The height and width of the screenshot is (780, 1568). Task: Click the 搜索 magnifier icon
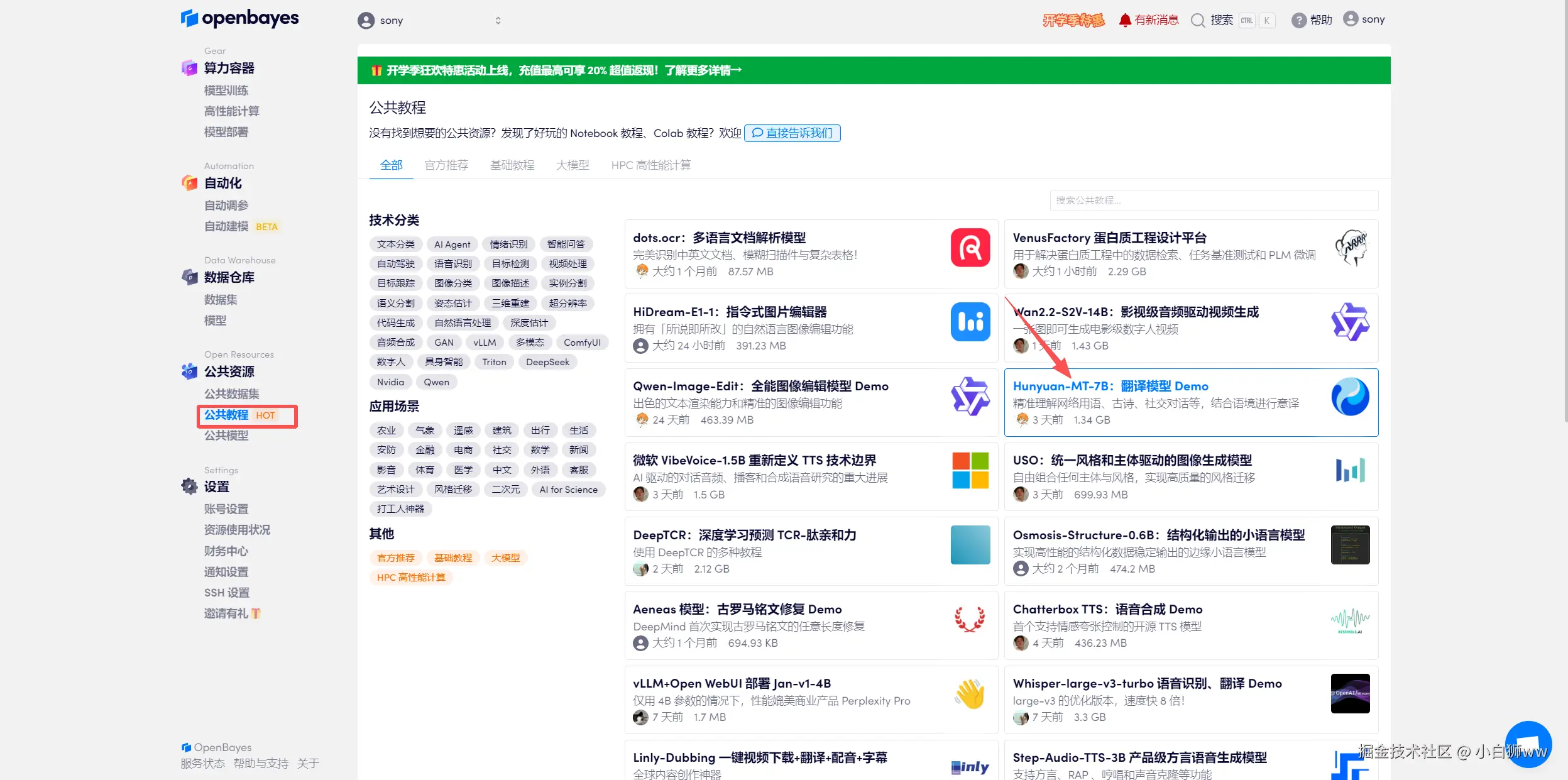1198,20
